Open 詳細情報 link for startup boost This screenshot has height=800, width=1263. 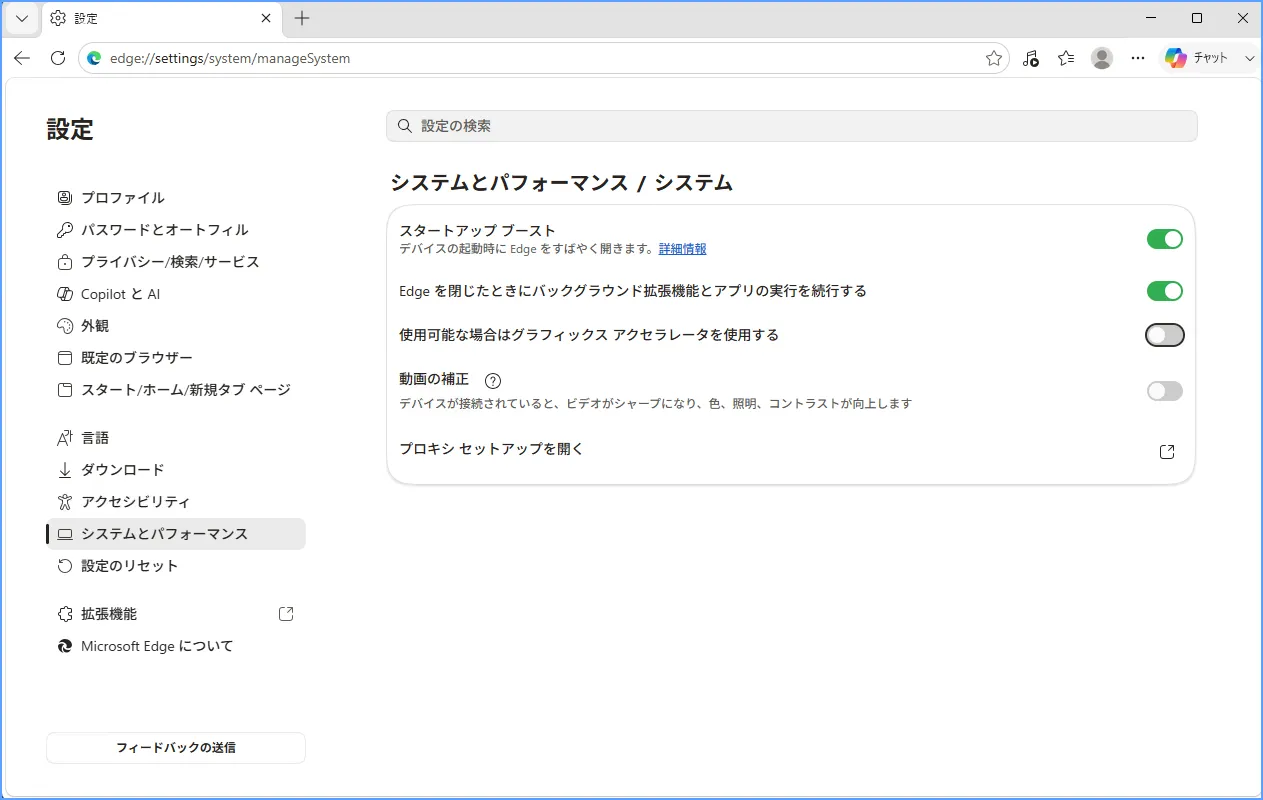[x=683, y=249]
